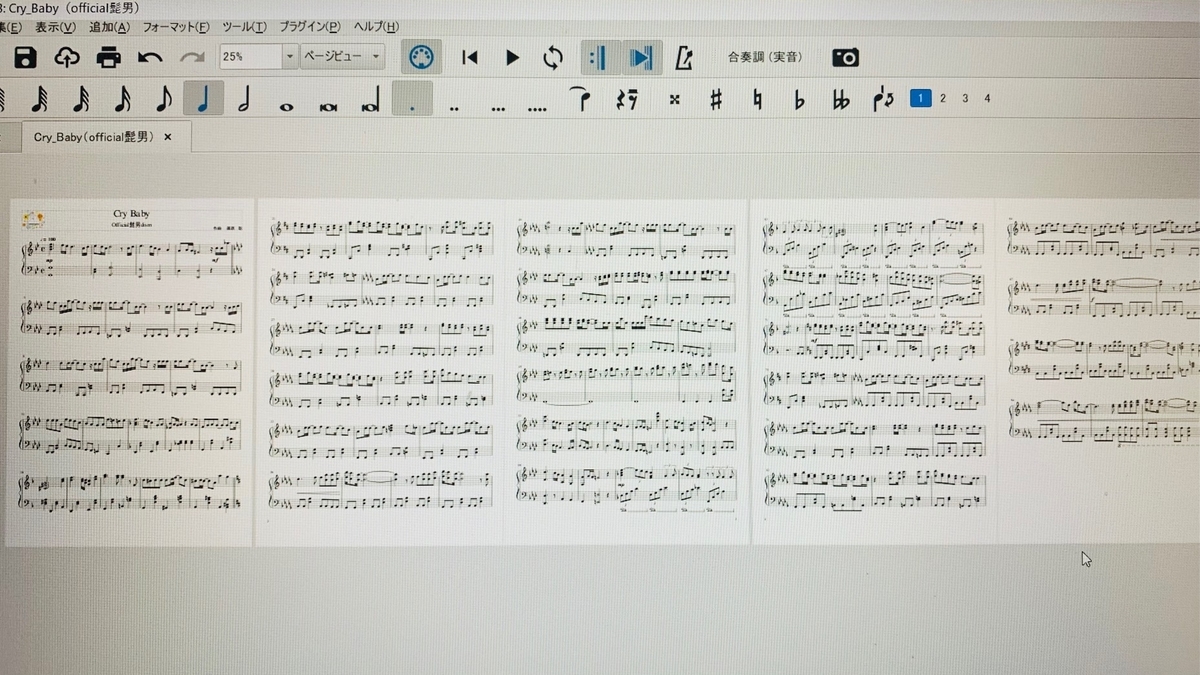This screenshot has width=1200, height=675.
Task: Open the ページビュー view mode dropdown
Action: pos(342,57)
